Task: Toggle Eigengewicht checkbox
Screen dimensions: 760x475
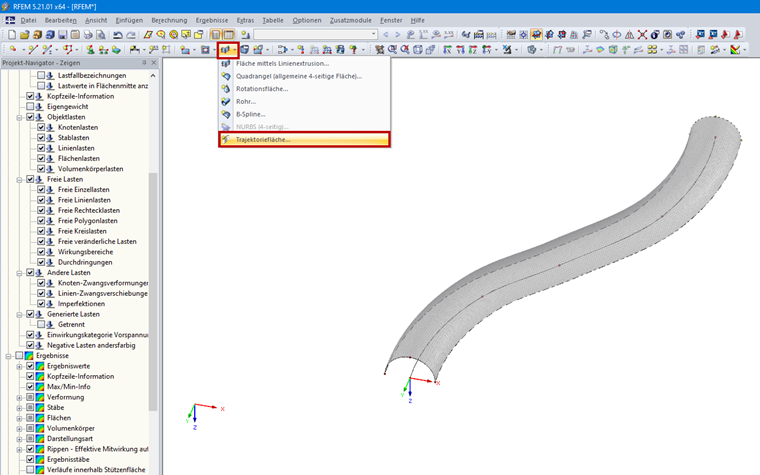Action: 30,106
